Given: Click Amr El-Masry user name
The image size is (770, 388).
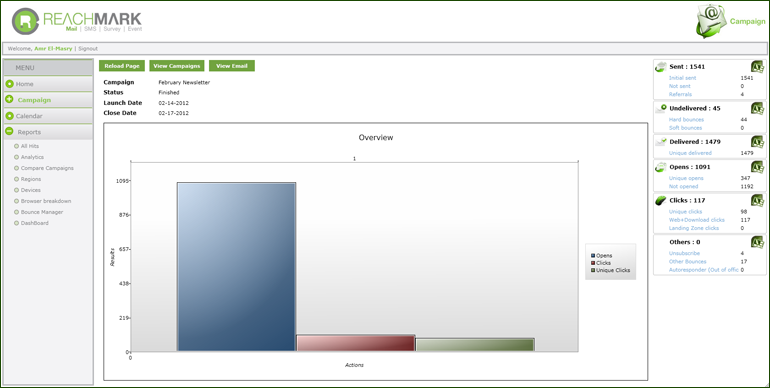Looking at the screenshot, I should [x=53, y=49].
